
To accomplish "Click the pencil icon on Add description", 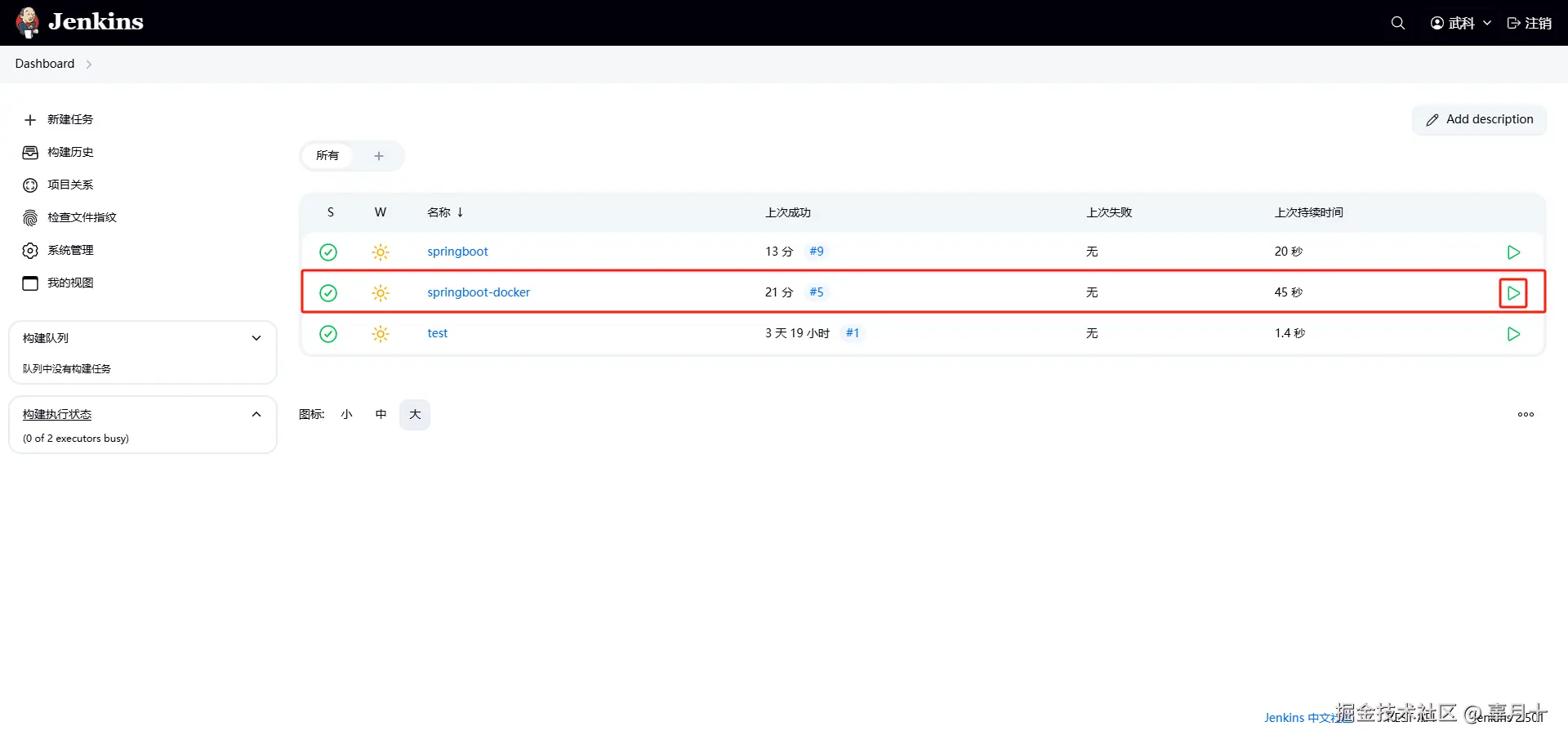I will [x=1432, y=120].
